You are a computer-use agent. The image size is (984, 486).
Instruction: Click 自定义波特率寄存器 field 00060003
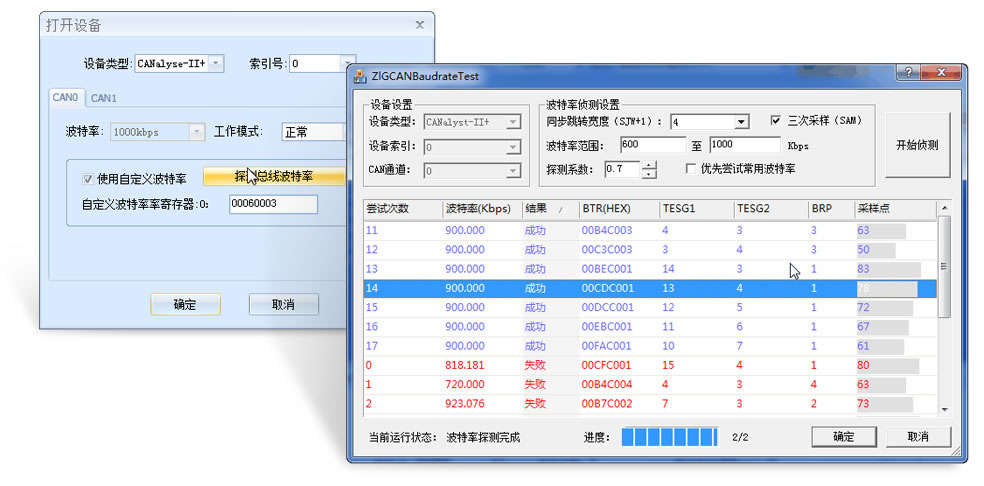[x=273, y=204]
